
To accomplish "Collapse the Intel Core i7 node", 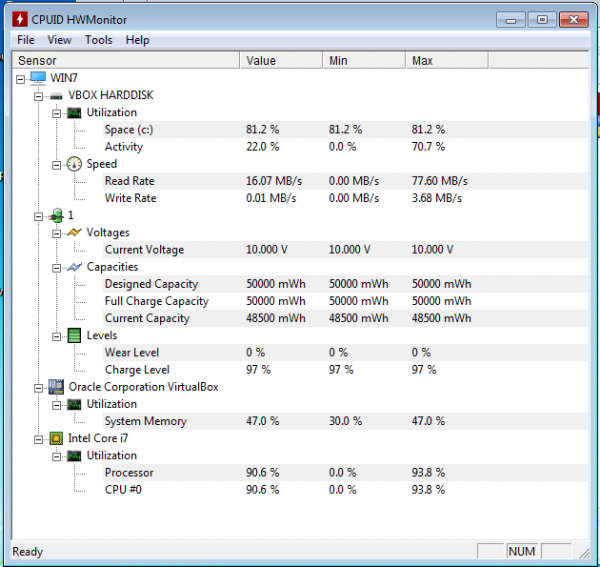I will click(x=39, y=439).
